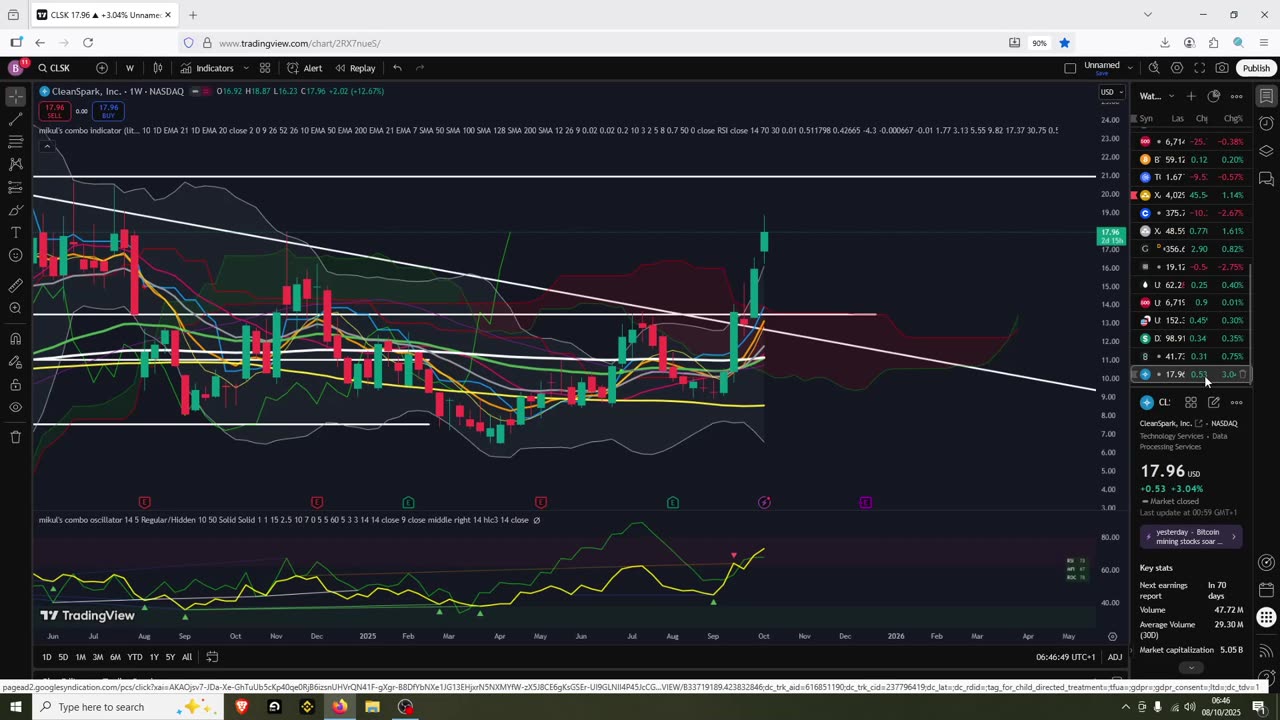
Task: Expand the favorite indicators dropdown arrow
Action: (x=245, y=68)
